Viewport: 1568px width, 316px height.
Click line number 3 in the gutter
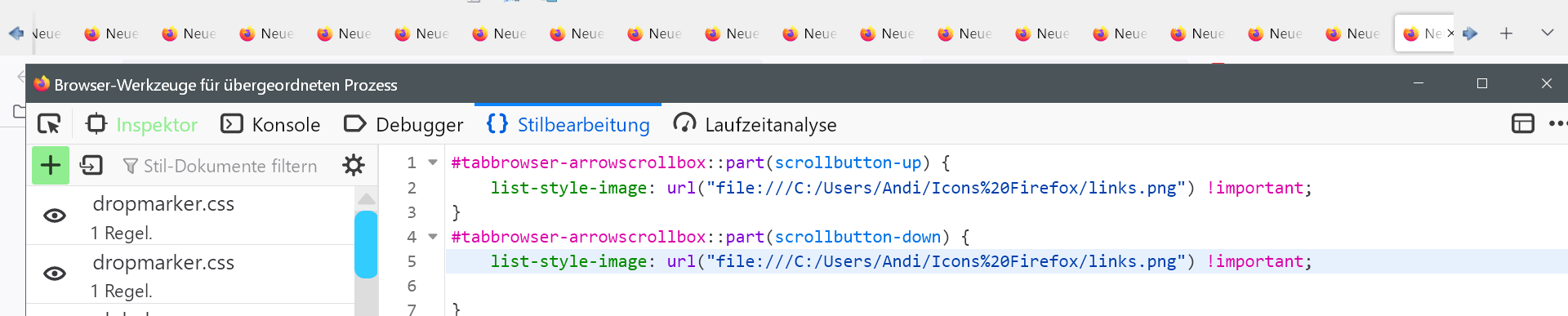[x=412, y=212]
